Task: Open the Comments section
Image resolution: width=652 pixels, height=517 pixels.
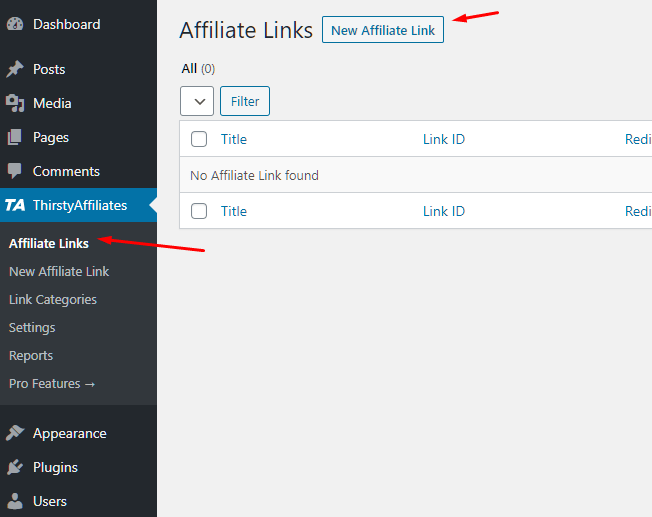Action: click(66, 171)
